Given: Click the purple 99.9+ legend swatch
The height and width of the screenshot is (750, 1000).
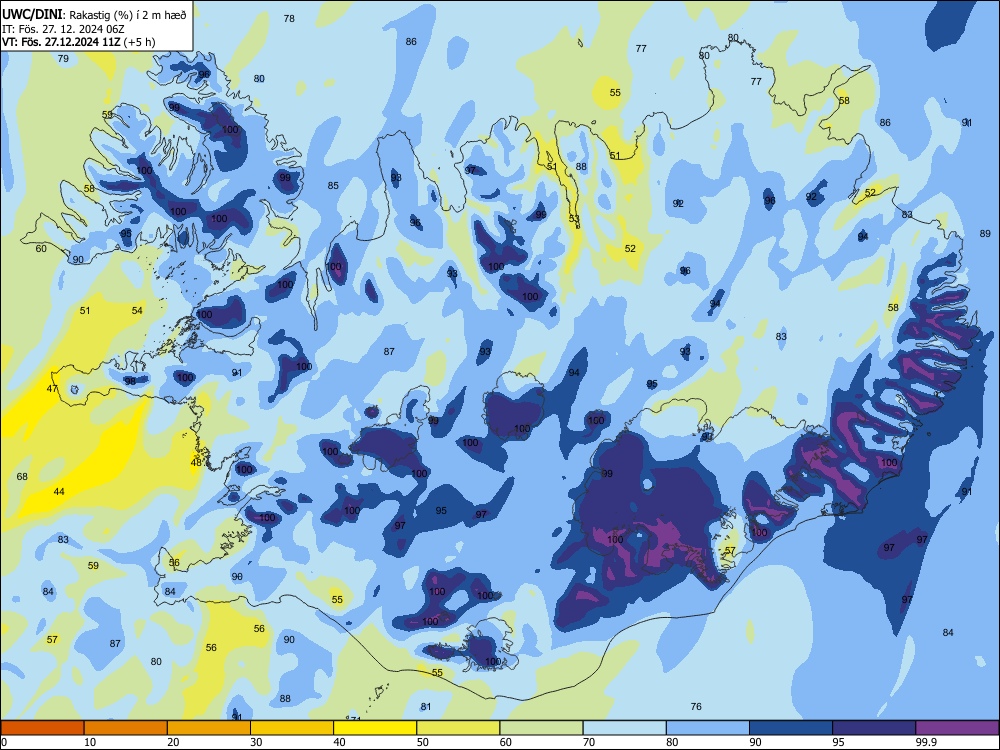Looking at the screenshot, I should 957,728.
